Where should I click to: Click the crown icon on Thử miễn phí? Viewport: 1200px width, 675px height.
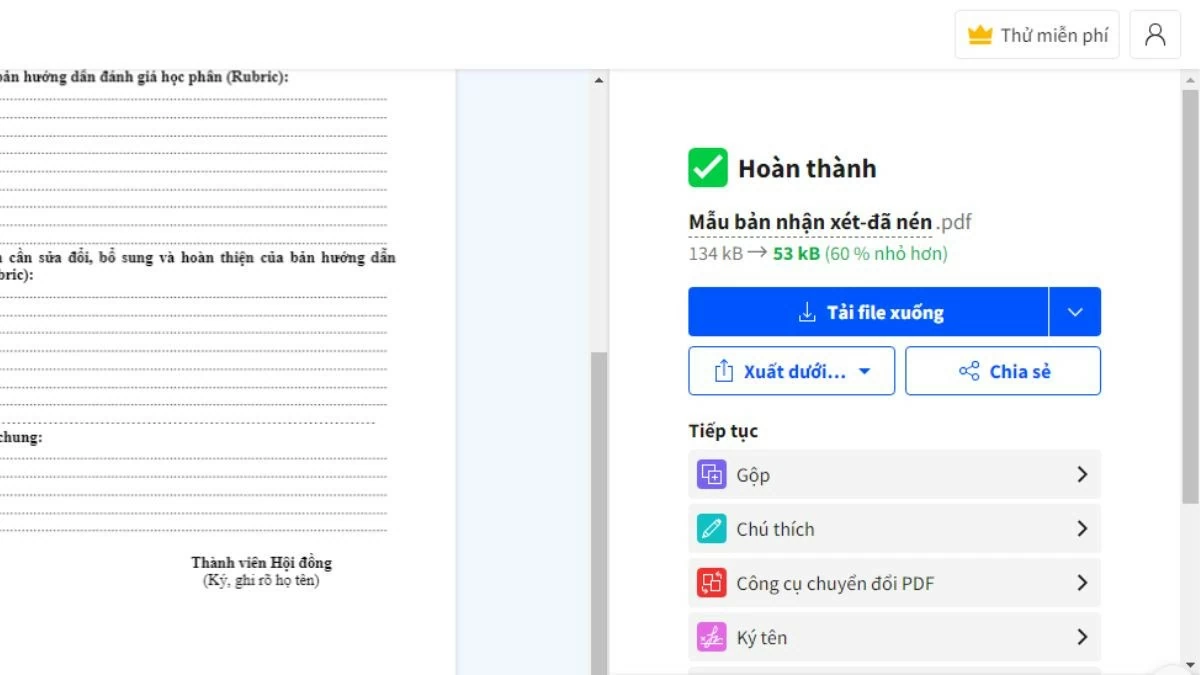(978, 34)
